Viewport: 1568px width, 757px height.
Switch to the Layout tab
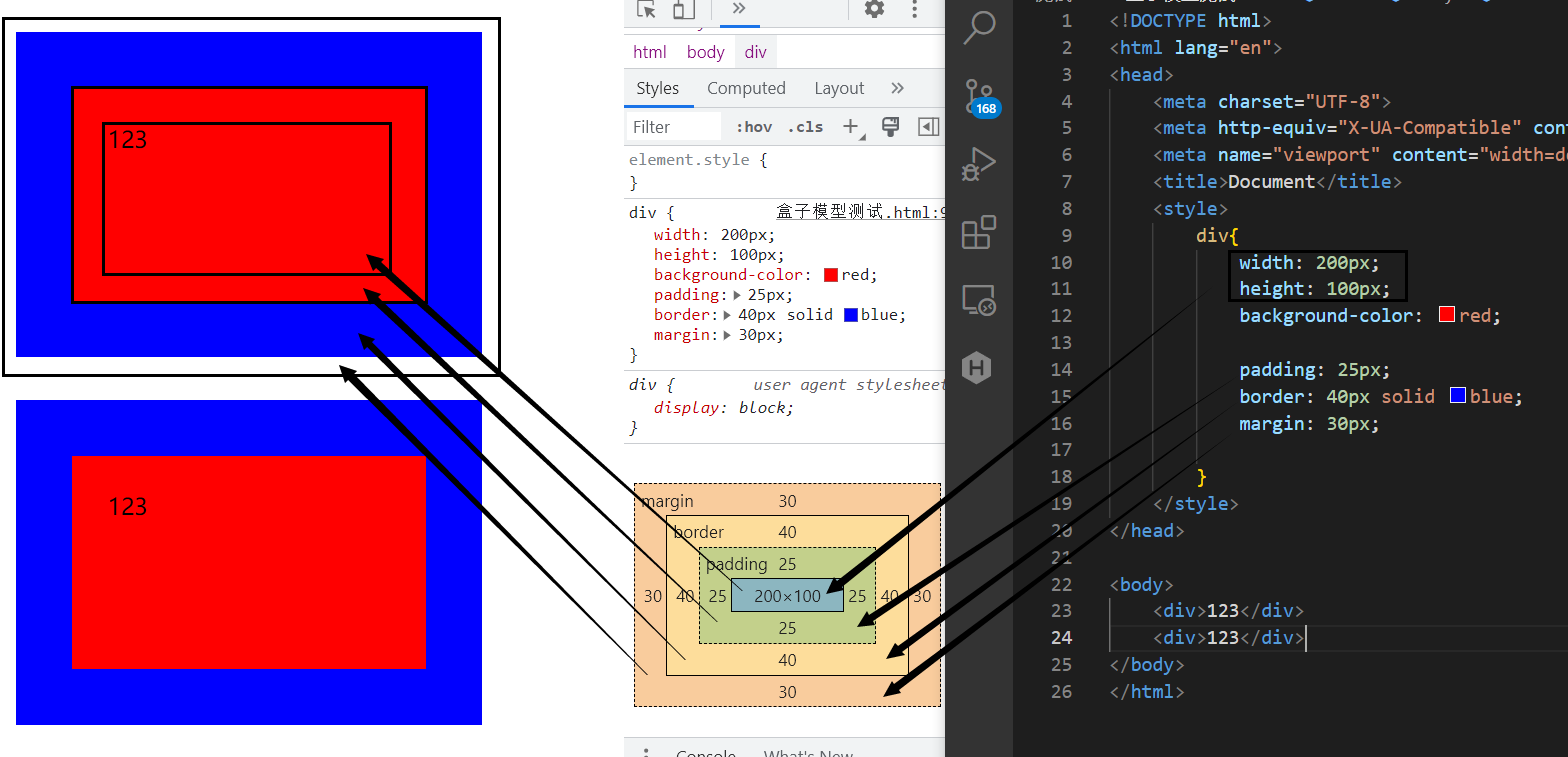[x=838, y=88]
